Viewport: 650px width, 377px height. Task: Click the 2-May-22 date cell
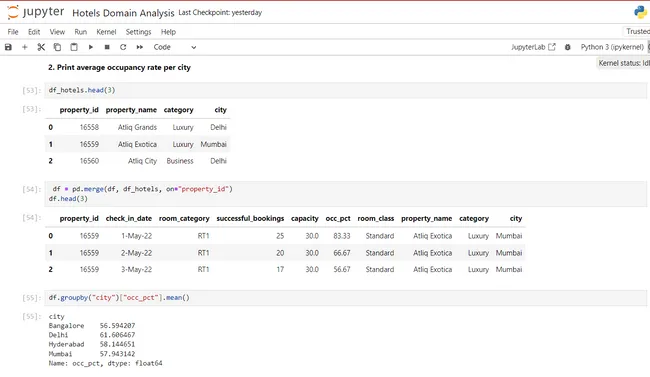click(136, 253)
